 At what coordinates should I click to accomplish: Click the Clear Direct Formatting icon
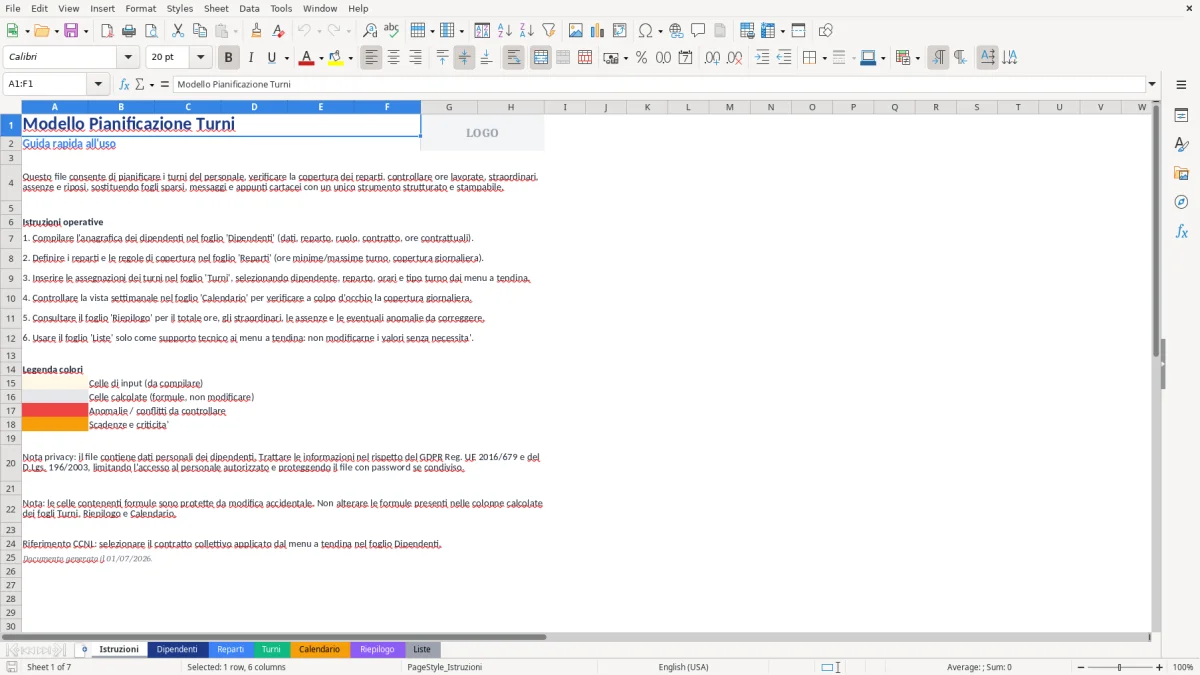point(279,31)
